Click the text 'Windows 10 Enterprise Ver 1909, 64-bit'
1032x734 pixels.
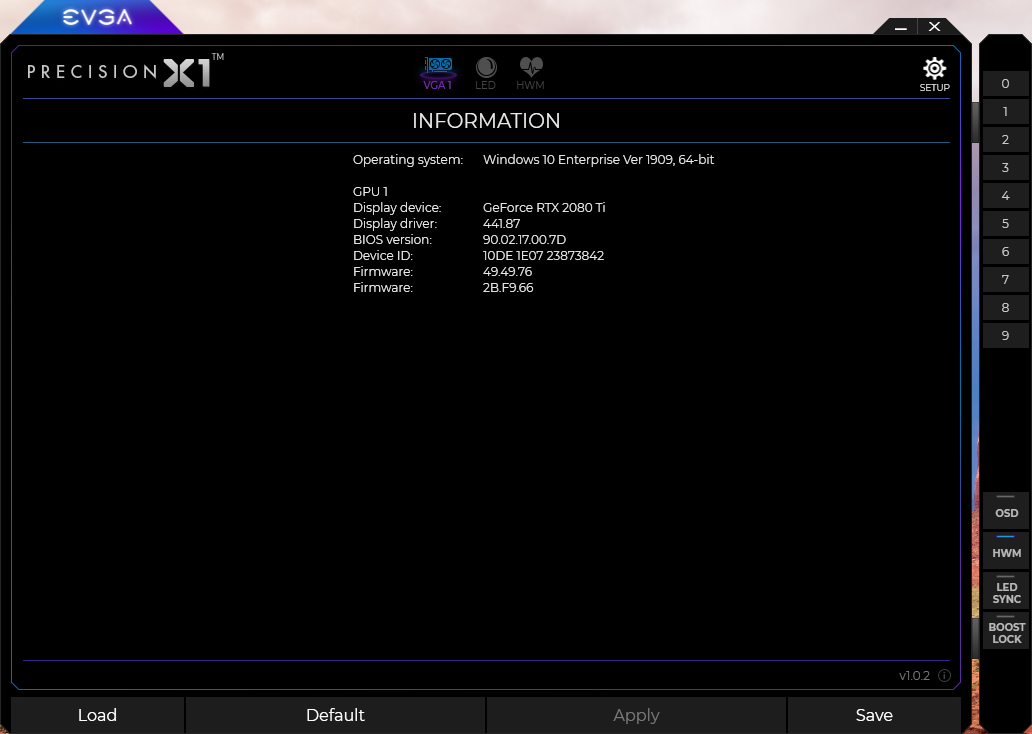pos(598,159)
